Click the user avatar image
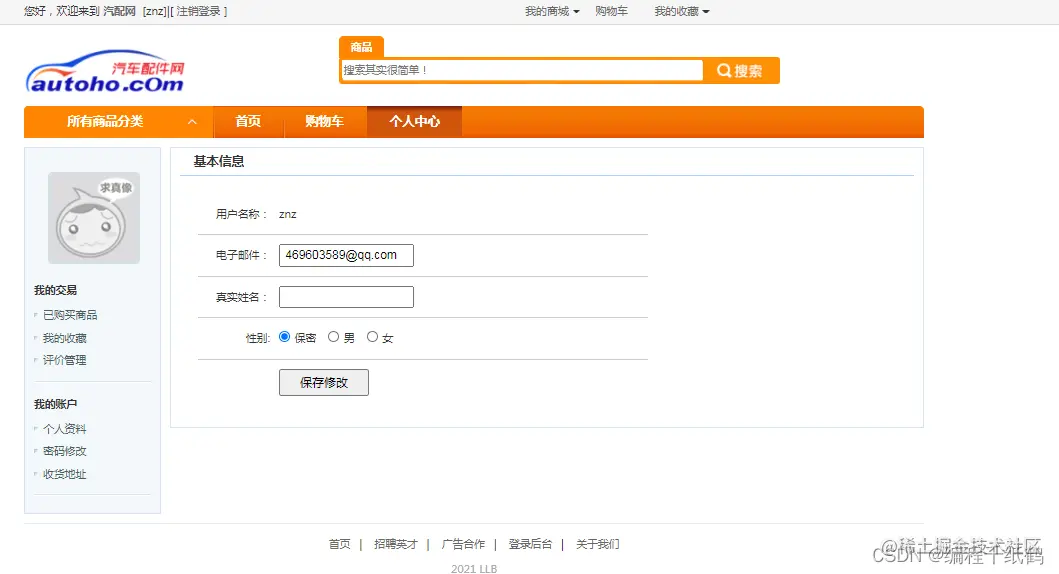This screenshot has height=574, width=1059. click(94, 217)
